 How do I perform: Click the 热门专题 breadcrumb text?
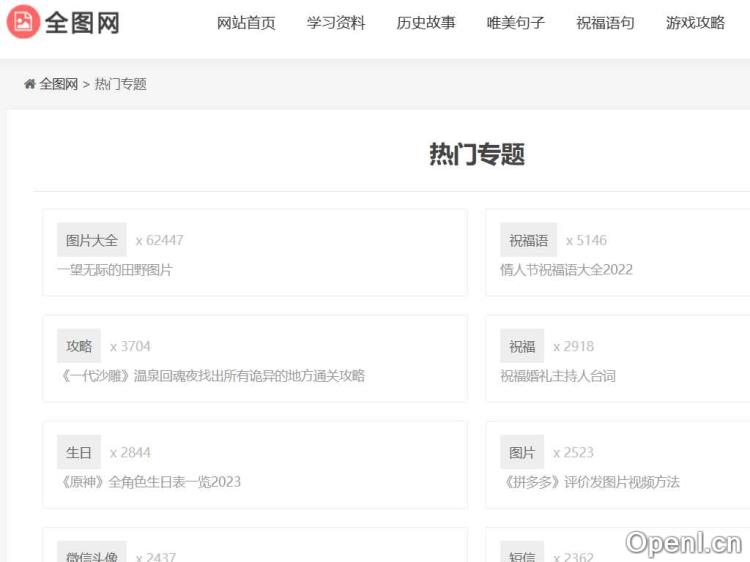coord(121,84)
